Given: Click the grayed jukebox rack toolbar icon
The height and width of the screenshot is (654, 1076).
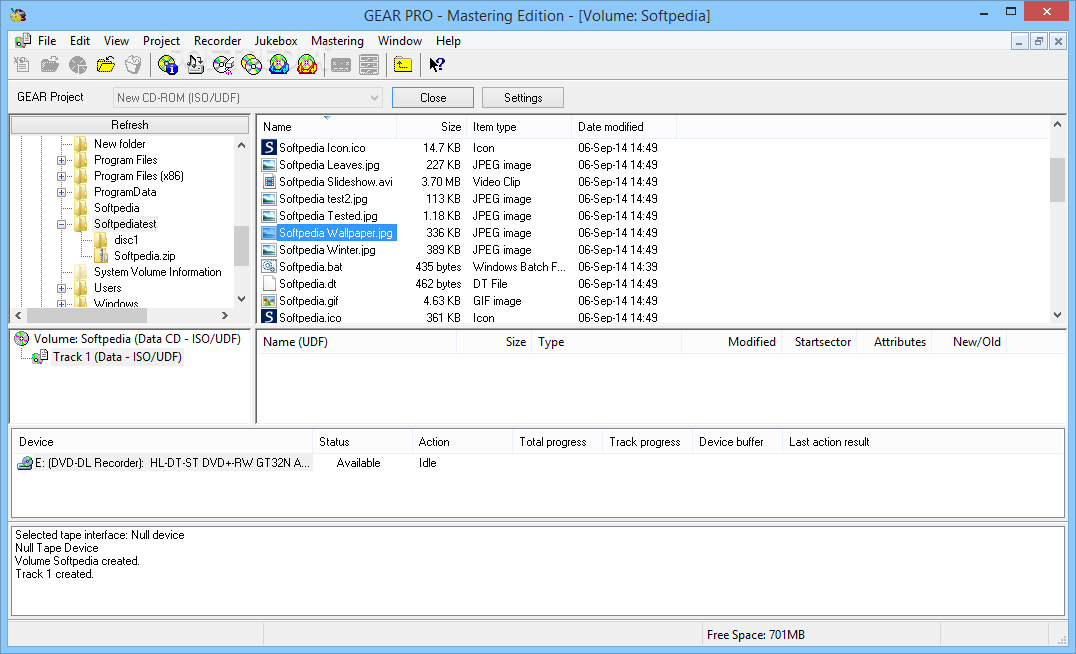Looking at the screenshot, I should [369, 65].
